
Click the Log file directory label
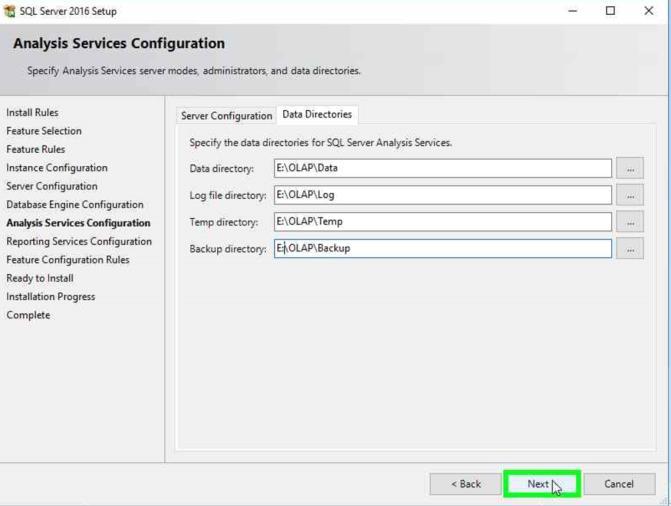(x=228, y=196)
